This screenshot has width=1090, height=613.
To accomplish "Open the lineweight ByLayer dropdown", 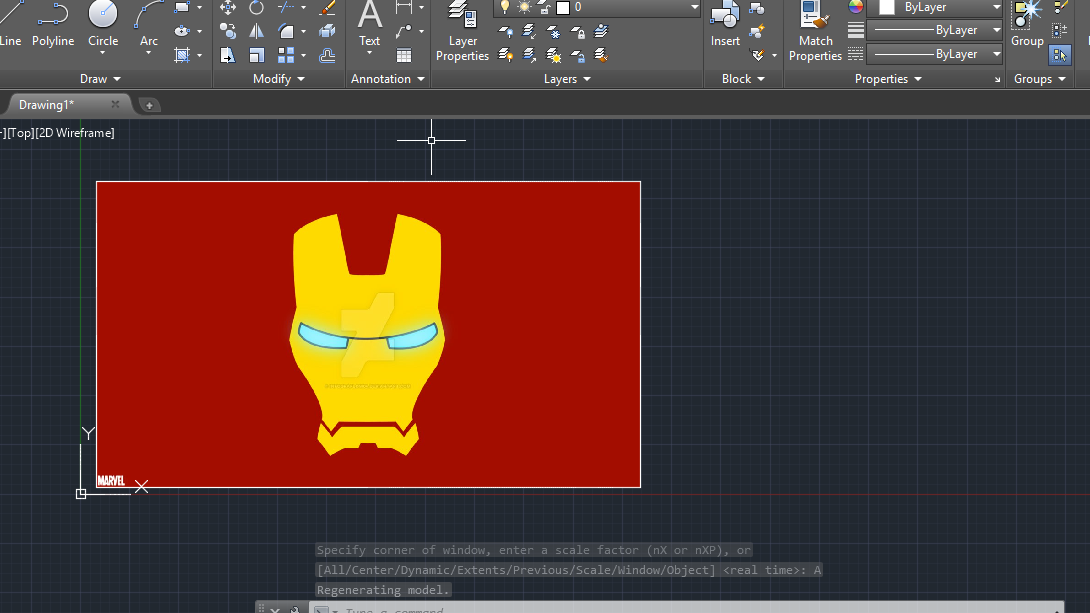I will point(996,30).
